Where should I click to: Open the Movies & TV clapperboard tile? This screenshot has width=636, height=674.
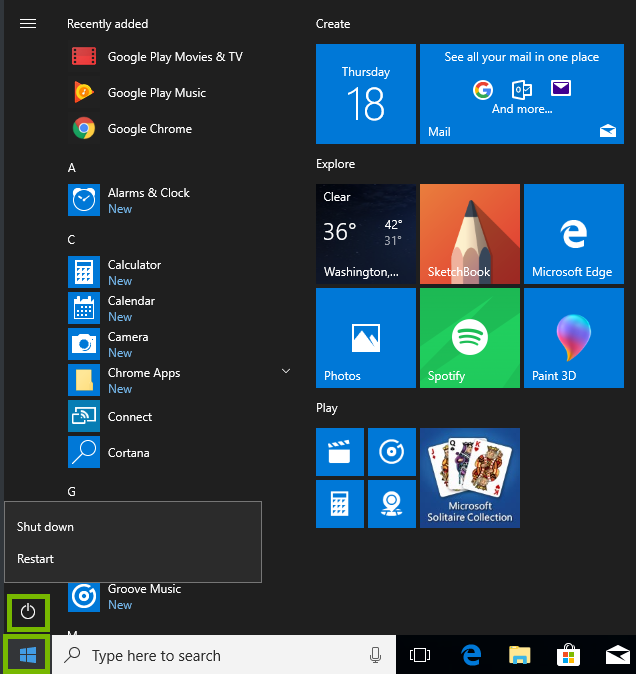coord(340,452)
